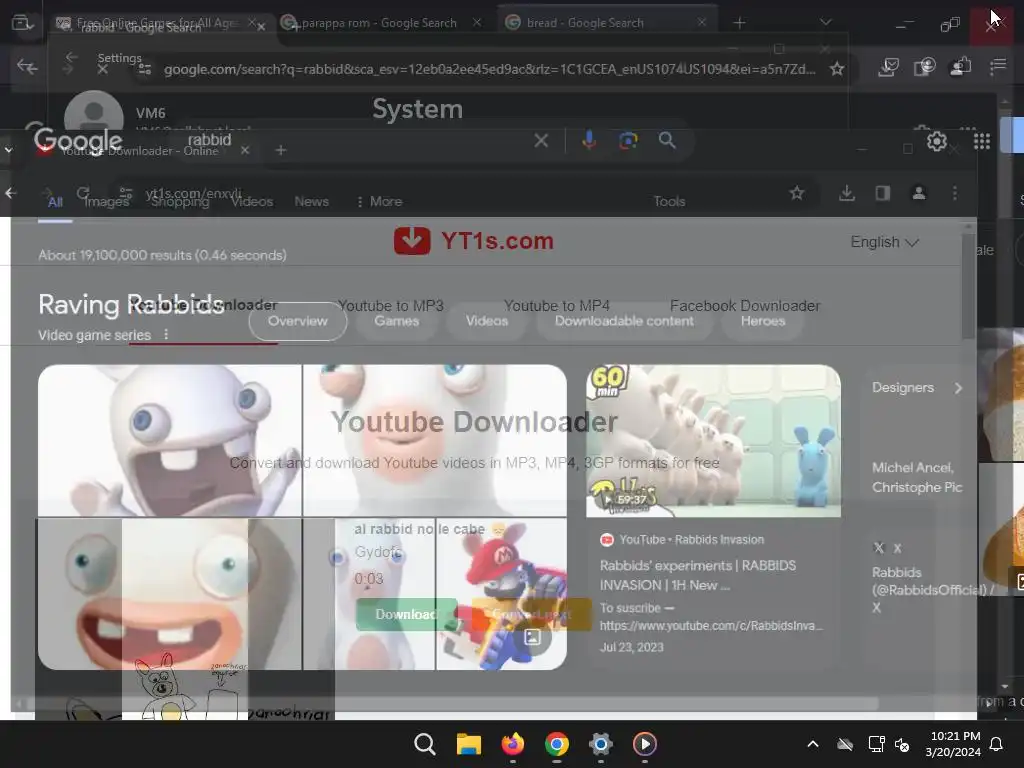The height and width of the screenshot is (768, 1024).
Task: Open the Chrome three-dot menu
Action: click(x=955, y=193)
